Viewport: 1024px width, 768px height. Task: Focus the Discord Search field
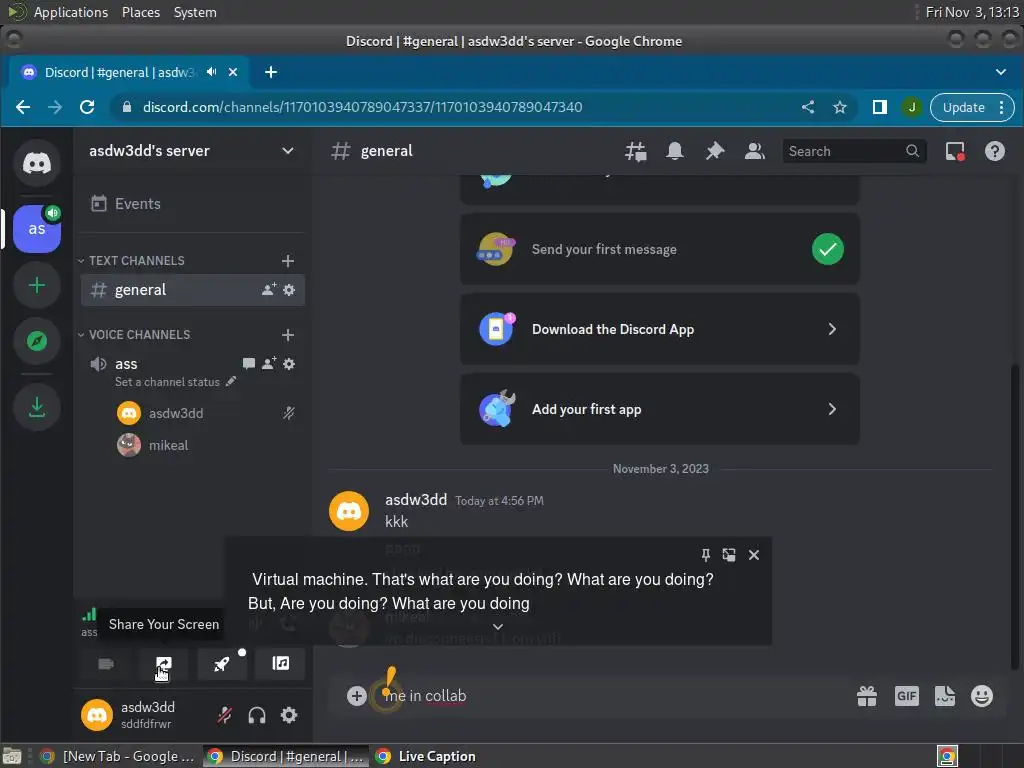[854, 152]
